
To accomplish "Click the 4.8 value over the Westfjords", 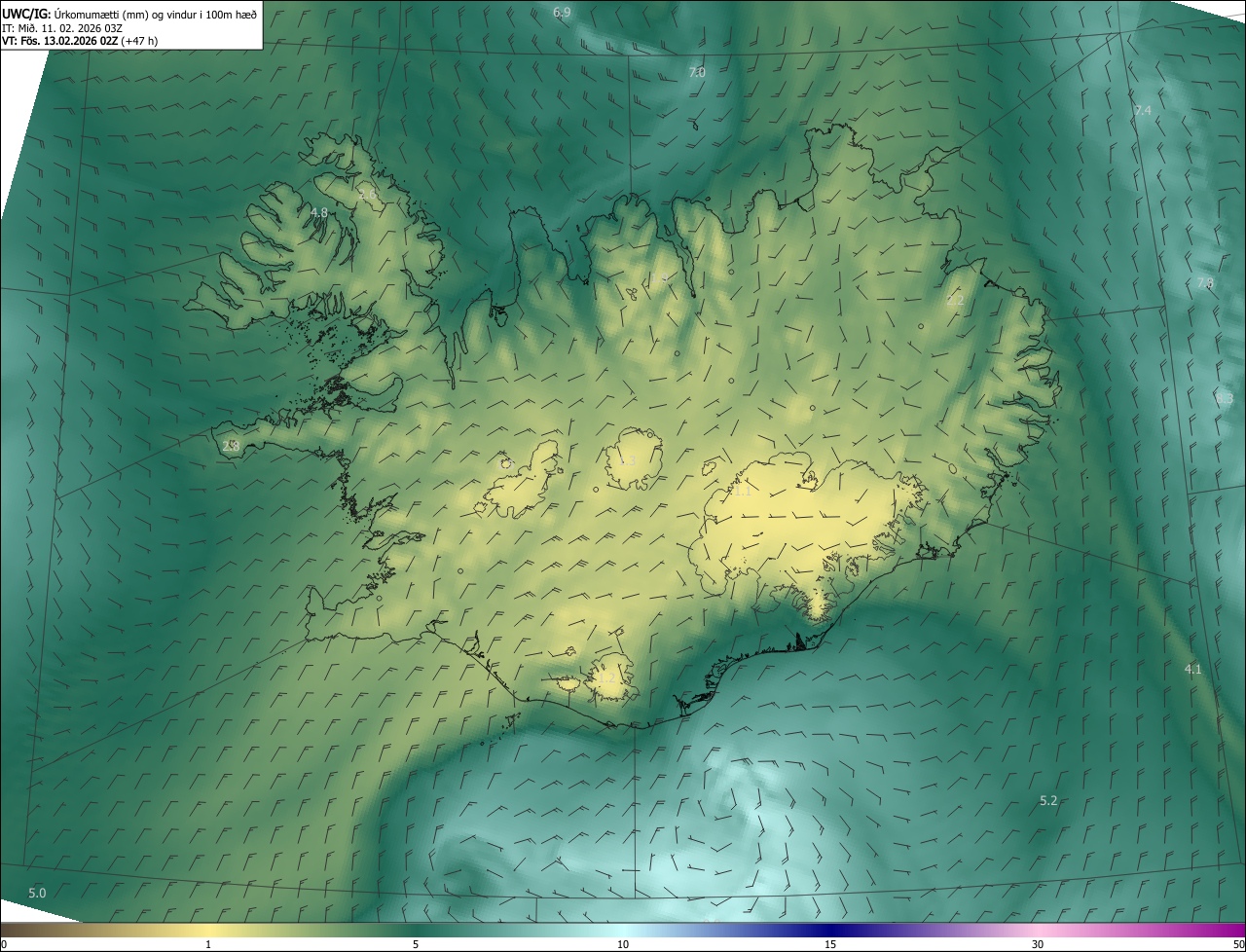I will click(x=319, y=212).
